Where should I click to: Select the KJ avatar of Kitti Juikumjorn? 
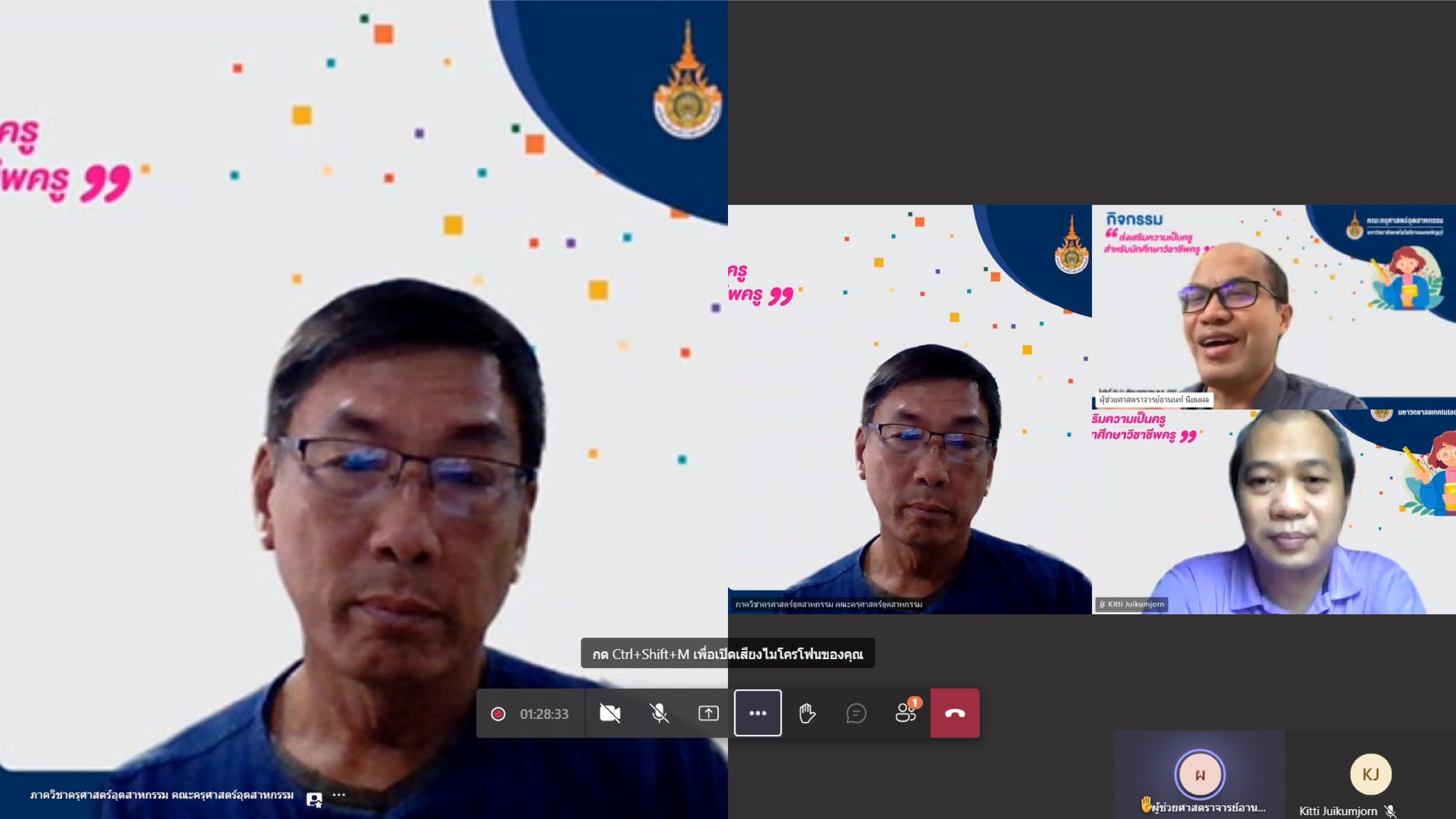[x=1371, y=774]
